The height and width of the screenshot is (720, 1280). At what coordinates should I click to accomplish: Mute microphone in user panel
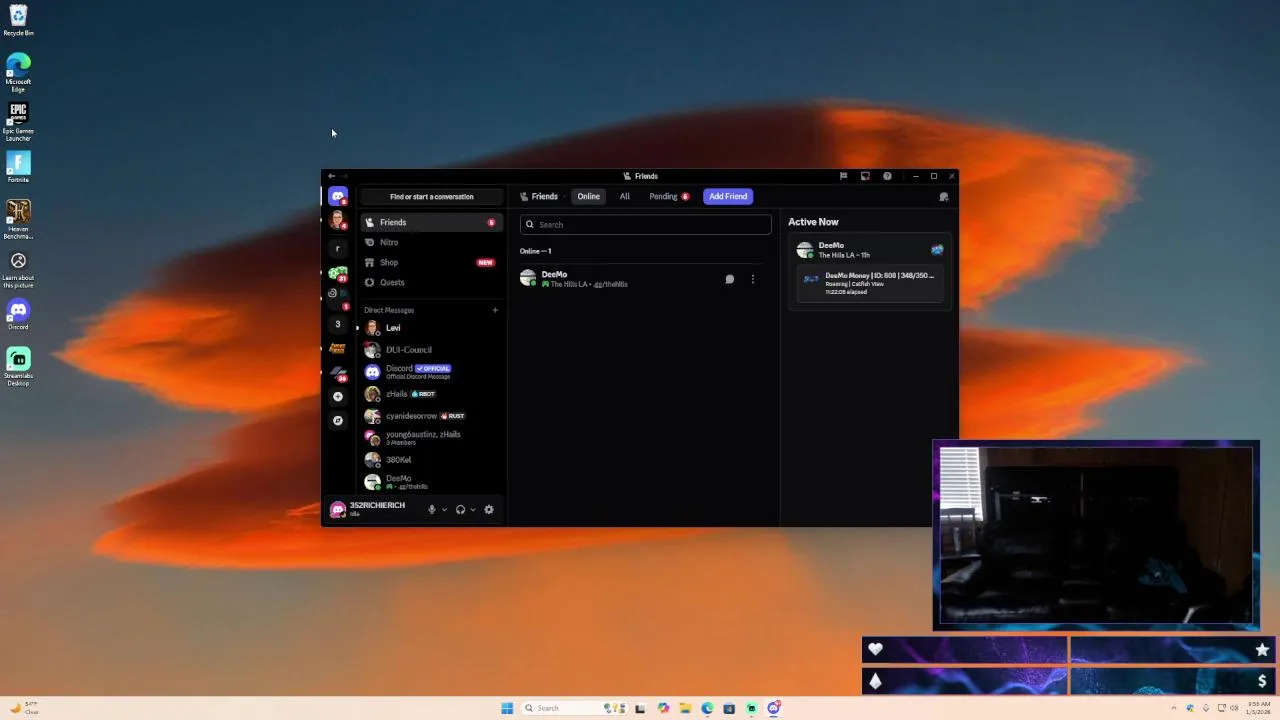point(432,509)
